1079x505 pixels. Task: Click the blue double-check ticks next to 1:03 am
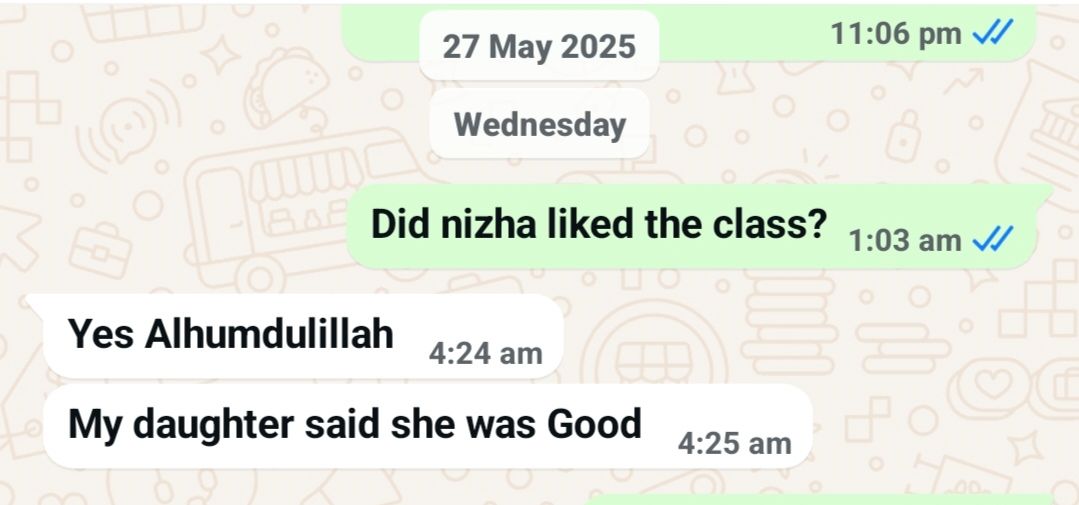click(992, 239)
